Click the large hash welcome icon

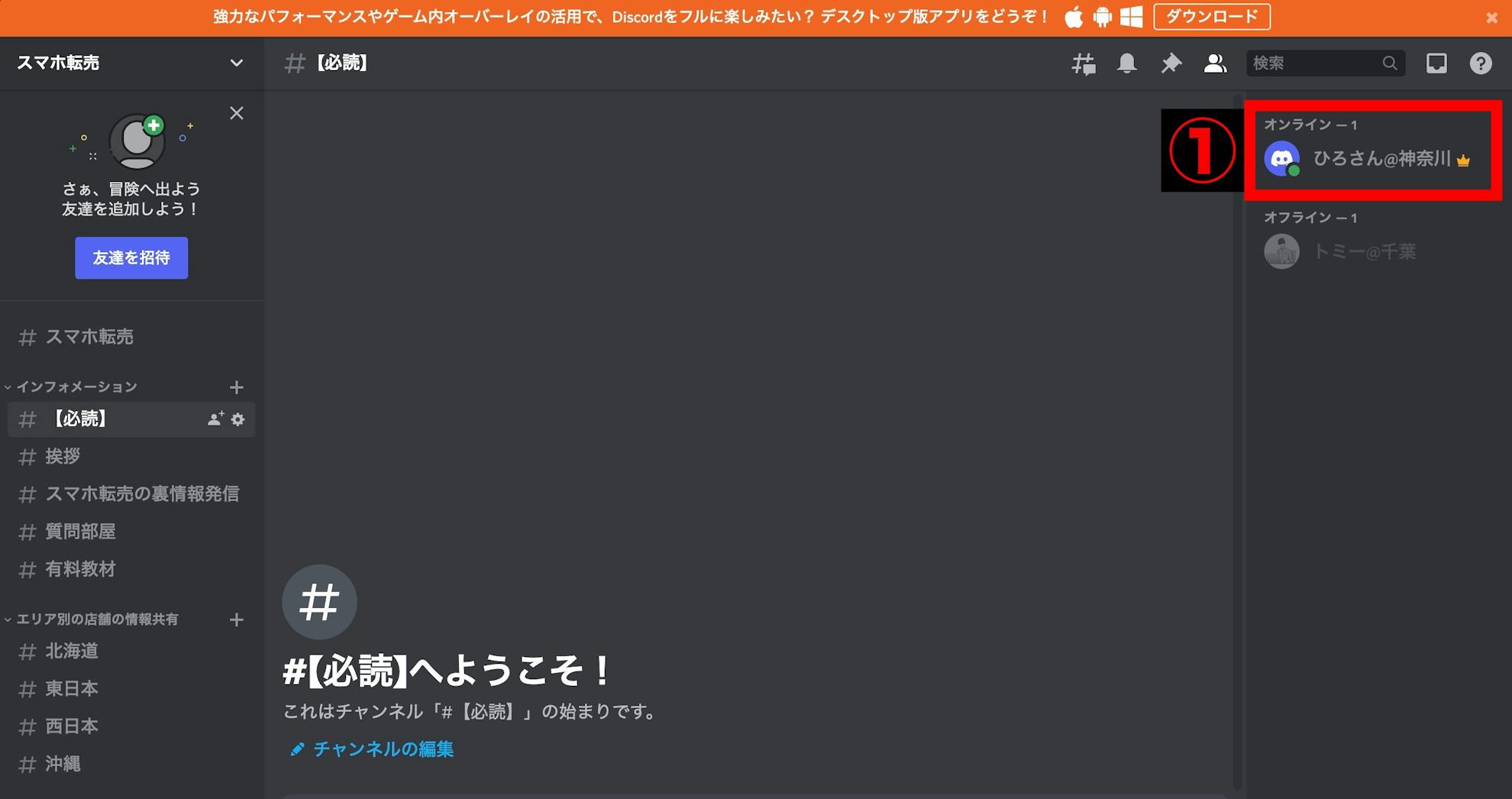pos(319,602)
